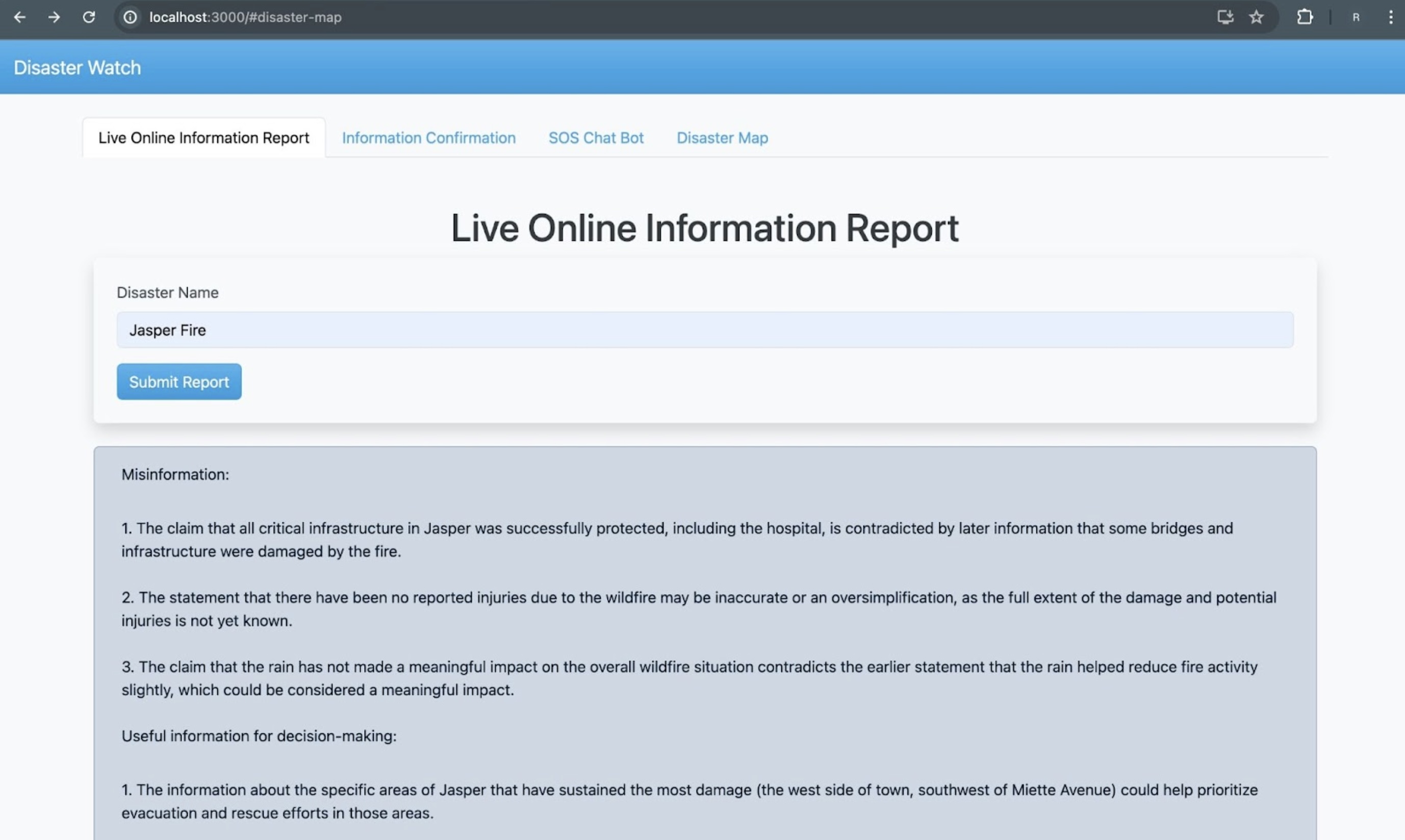This screenshot has height=840, width=1405.
Task: Click misinformation item 3 about the rain
Action: coord(689,678)
